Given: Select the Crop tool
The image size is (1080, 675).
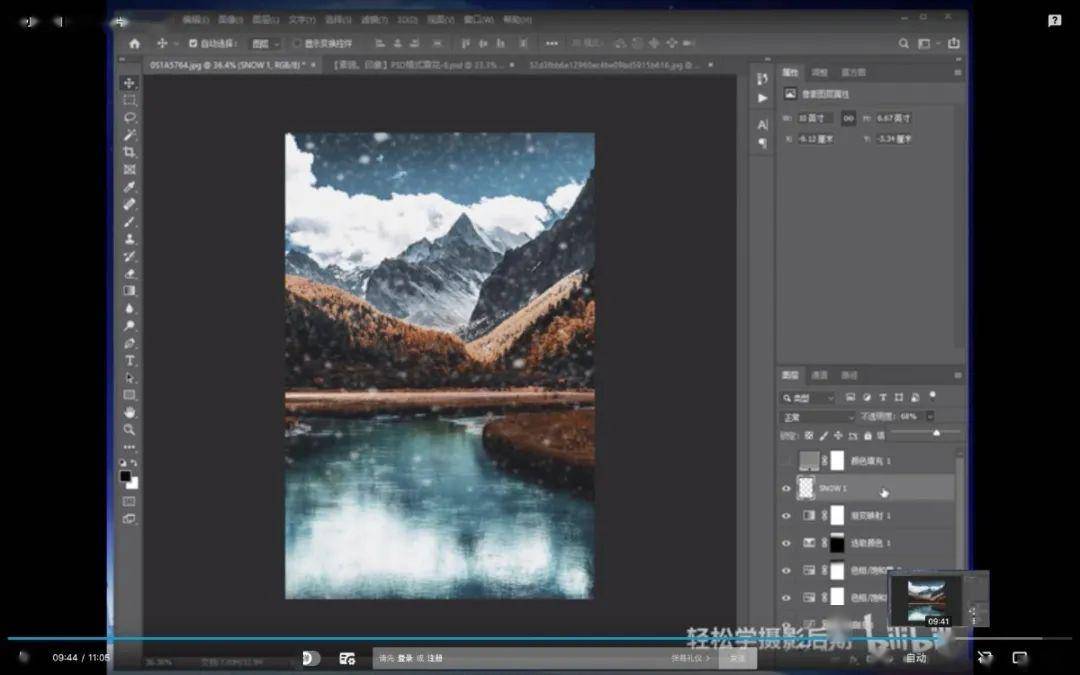Looking at the screenshot, I should coord(129,152).
